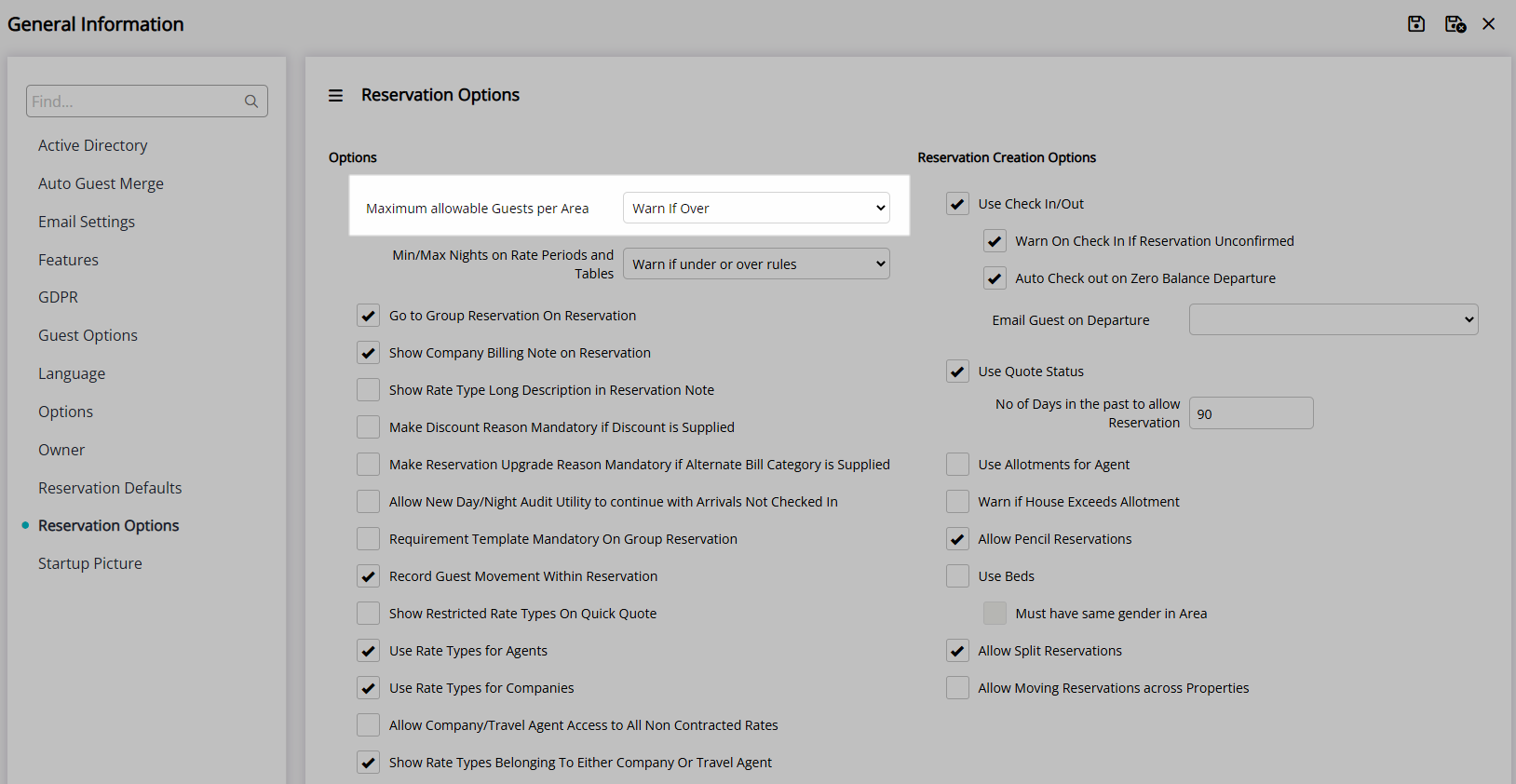Click the search magnifier icon in Find box

click(251, 101)
